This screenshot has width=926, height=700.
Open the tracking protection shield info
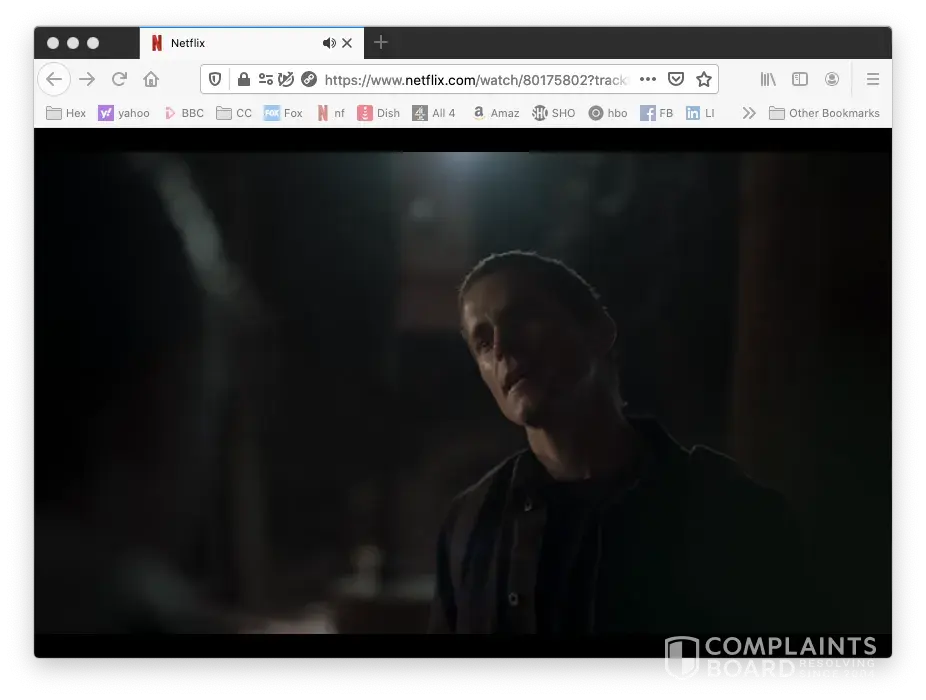click(x=215, y=79)
